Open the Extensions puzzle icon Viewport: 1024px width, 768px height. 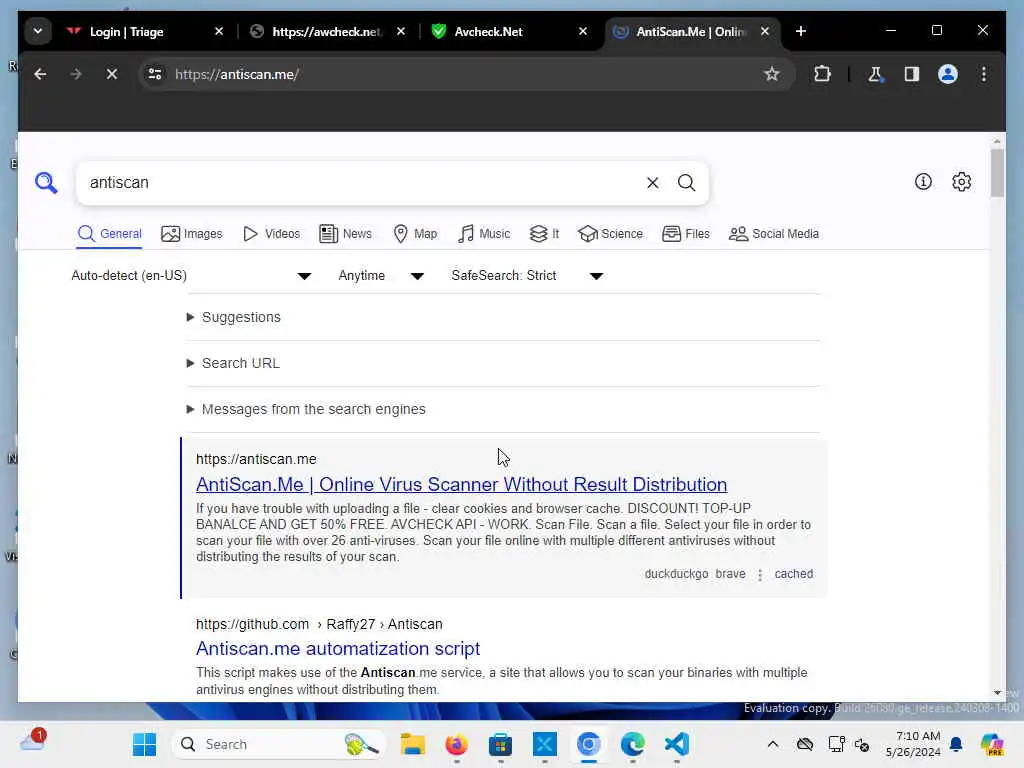pos(822,74)
